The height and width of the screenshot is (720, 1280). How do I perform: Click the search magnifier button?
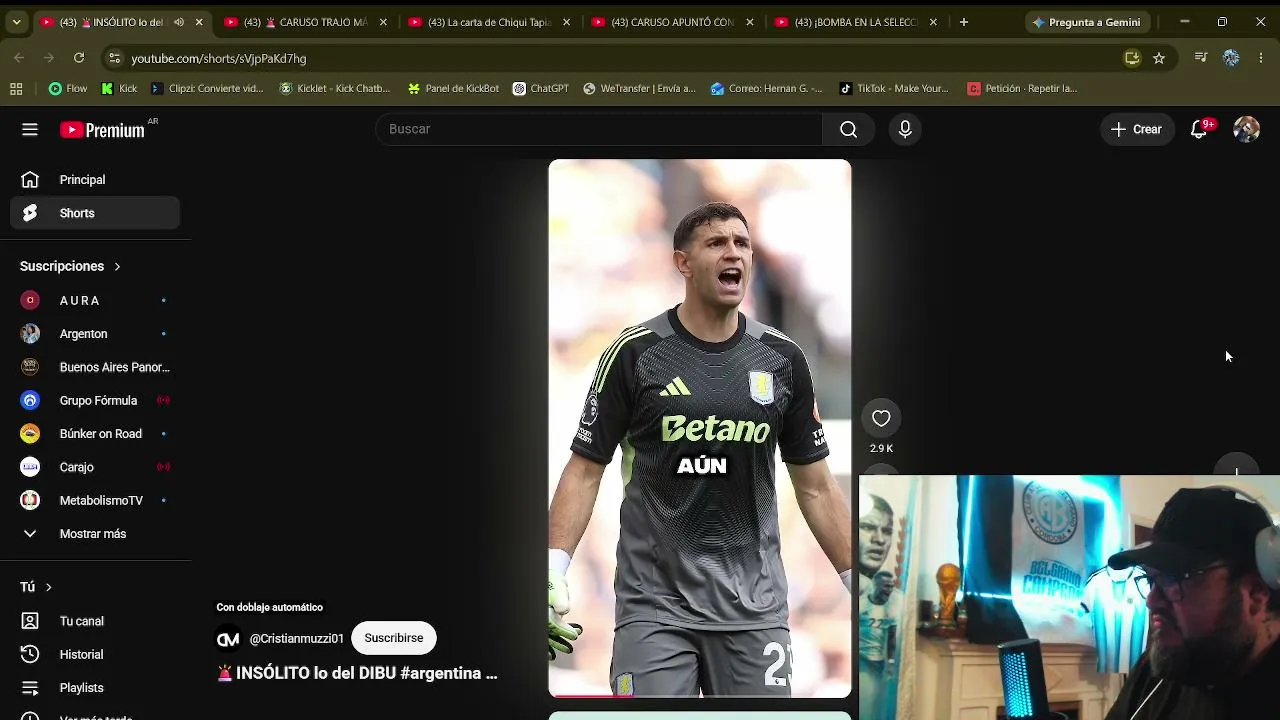pyautogui.click(x=848, y=129)
